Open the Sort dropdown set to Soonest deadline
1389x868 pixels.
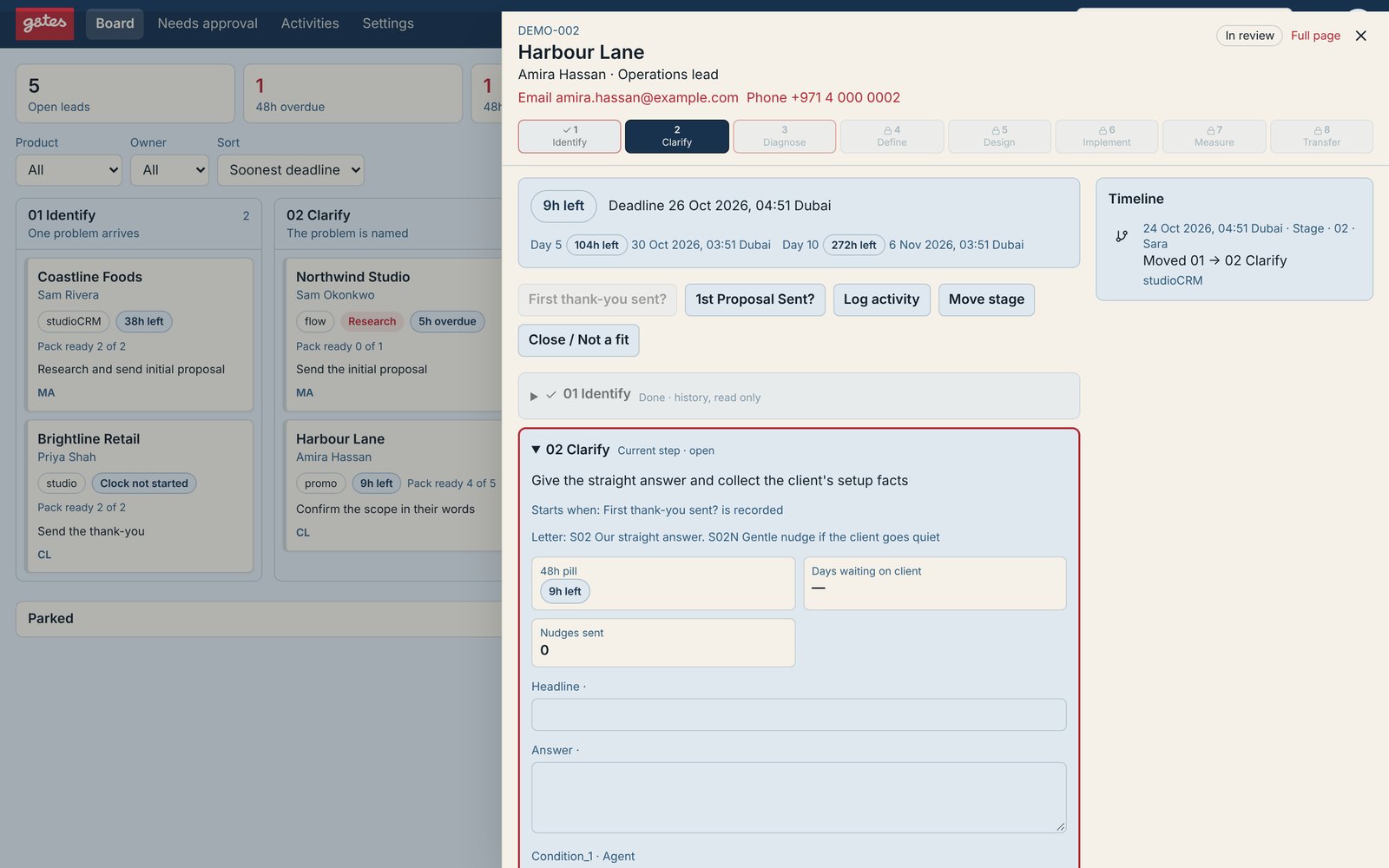[x=291, y=170]
